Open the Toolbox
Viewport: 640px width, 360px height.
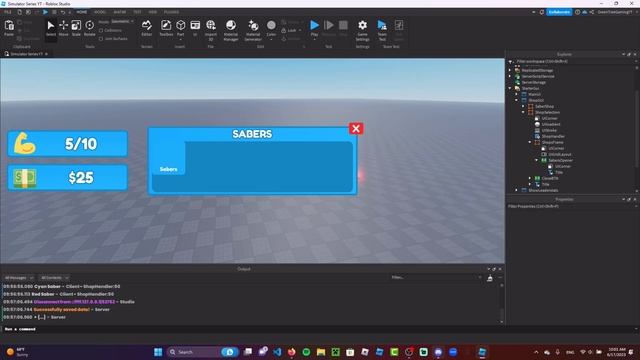click(x=166, y=28)
